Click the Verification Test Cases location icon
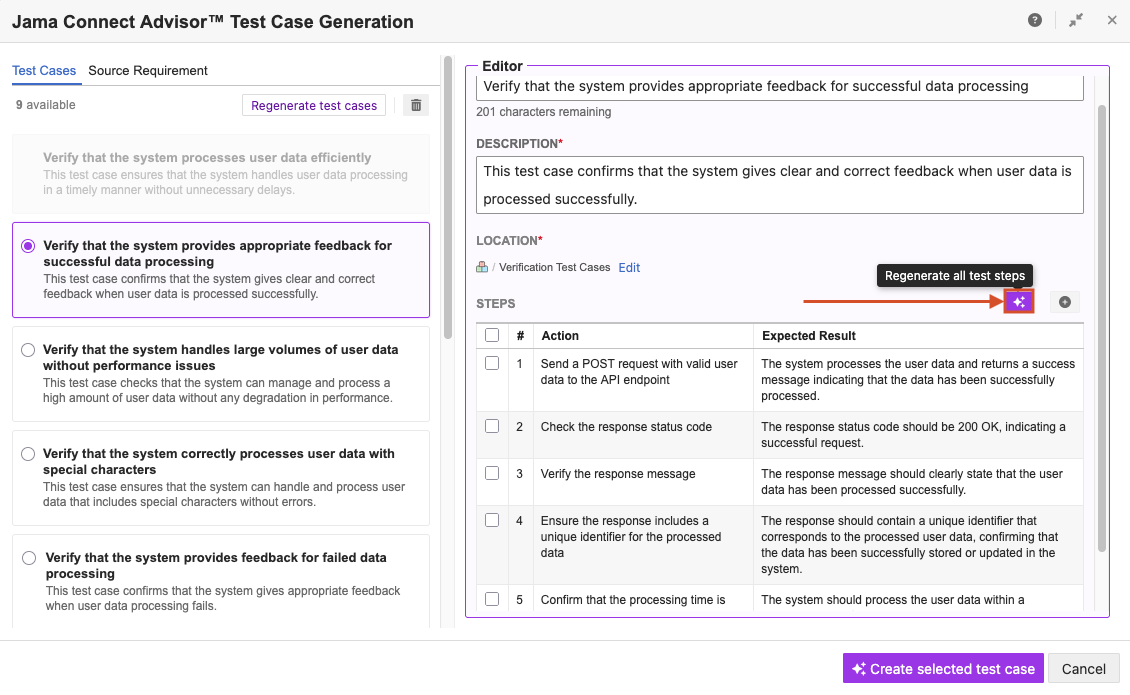Image resolution: width=1130 pixels, height=695 pixels. coord(482,267)
